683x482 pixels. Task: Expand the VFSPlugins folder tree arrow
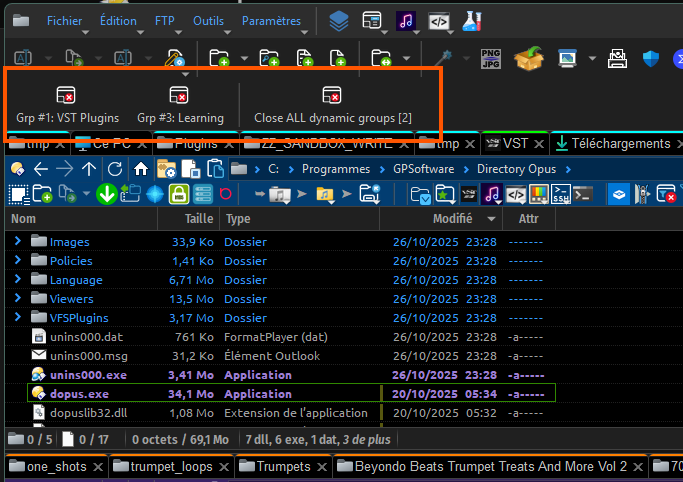coord(17,317)
